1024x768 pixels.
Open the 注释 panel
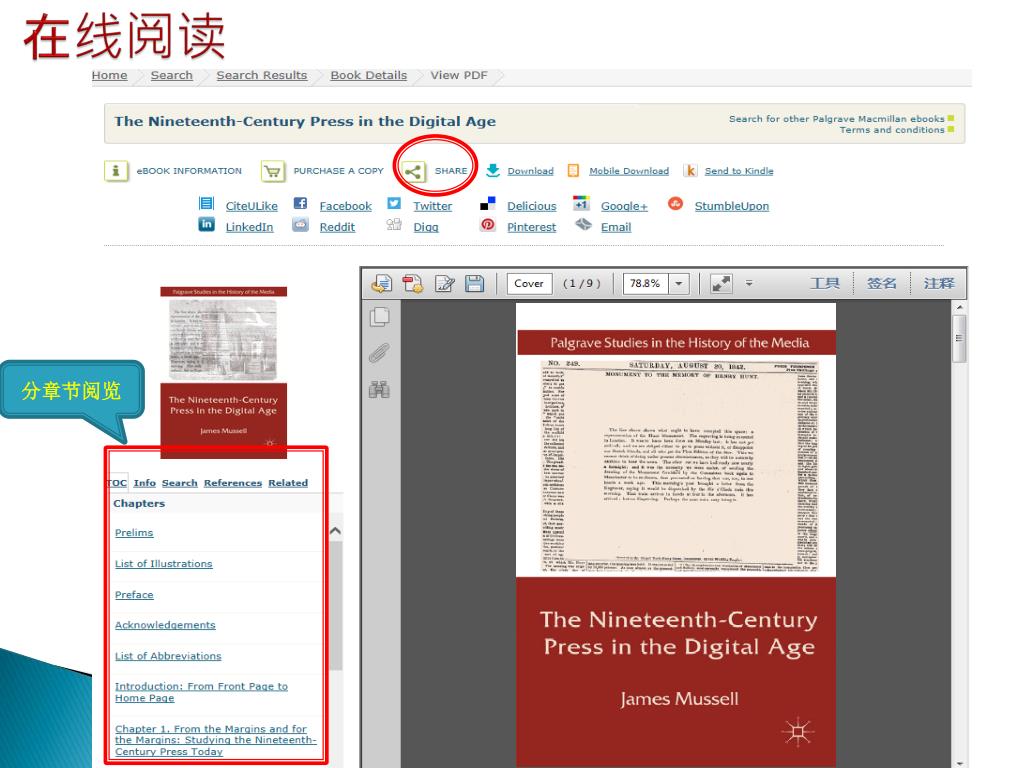point(939,283)
